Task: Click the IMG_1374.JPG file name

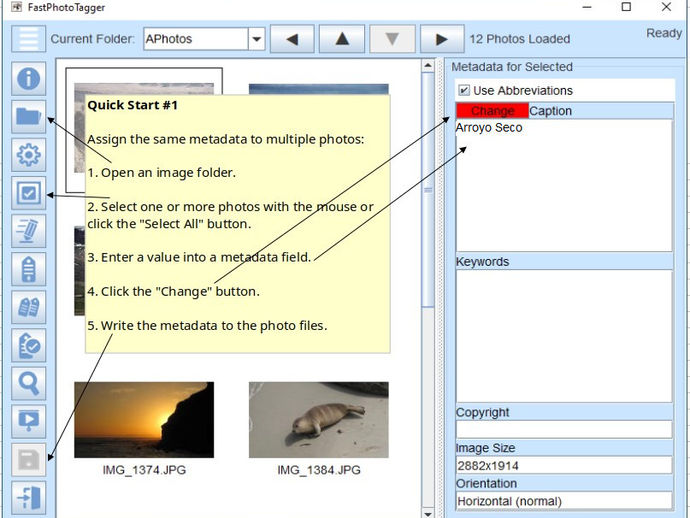Action: click(144, 470)
